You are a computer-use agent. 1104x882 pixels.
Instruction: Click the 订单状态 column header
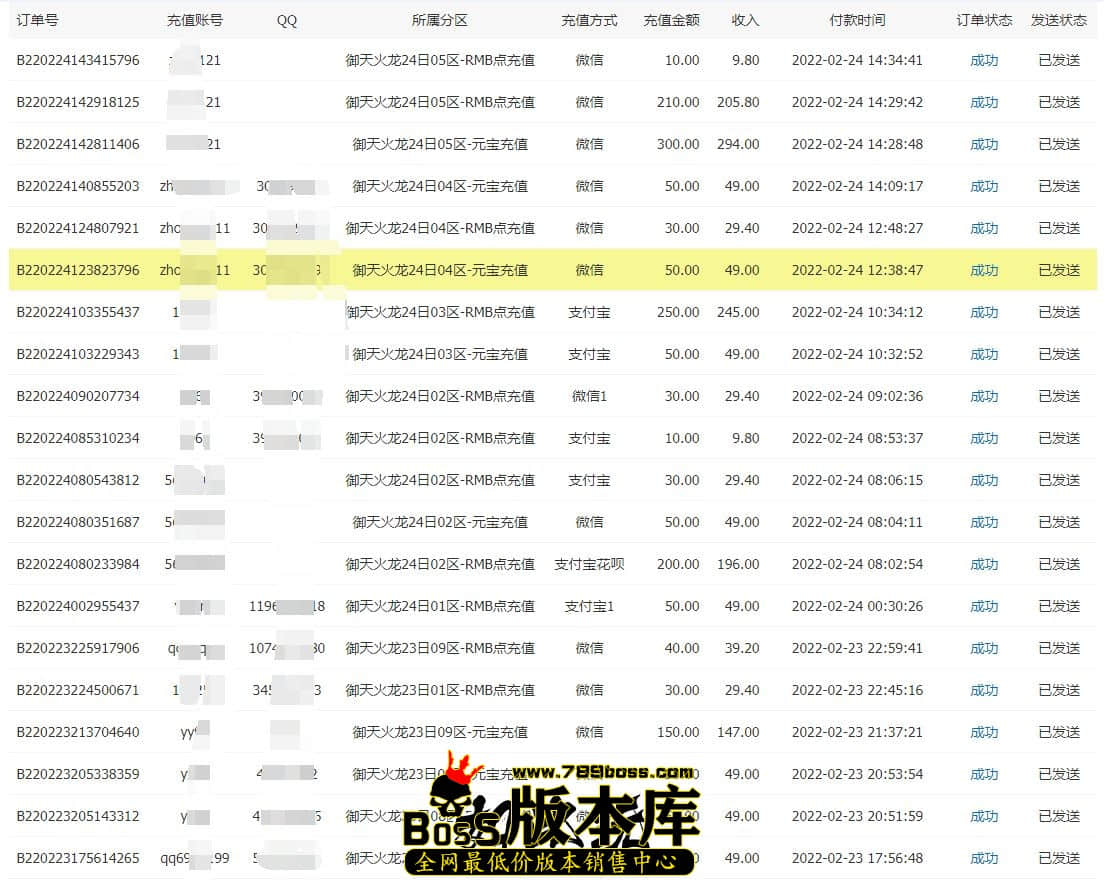coord(984,20)
